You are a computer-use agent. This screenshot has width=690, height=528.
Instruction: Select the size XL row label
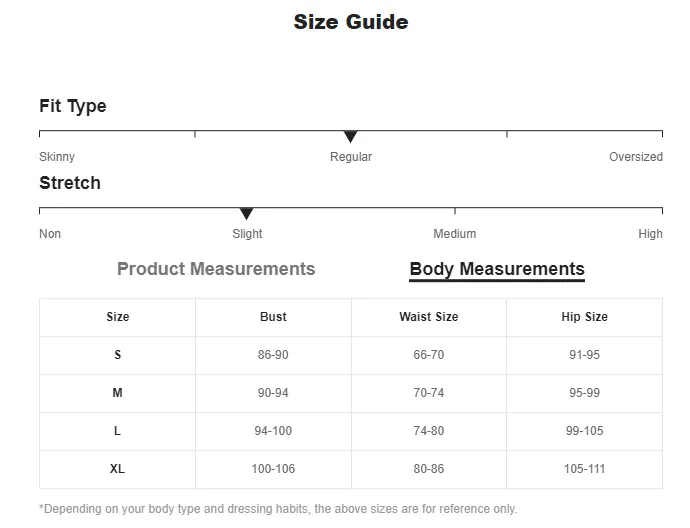click(x=118, y=469)
